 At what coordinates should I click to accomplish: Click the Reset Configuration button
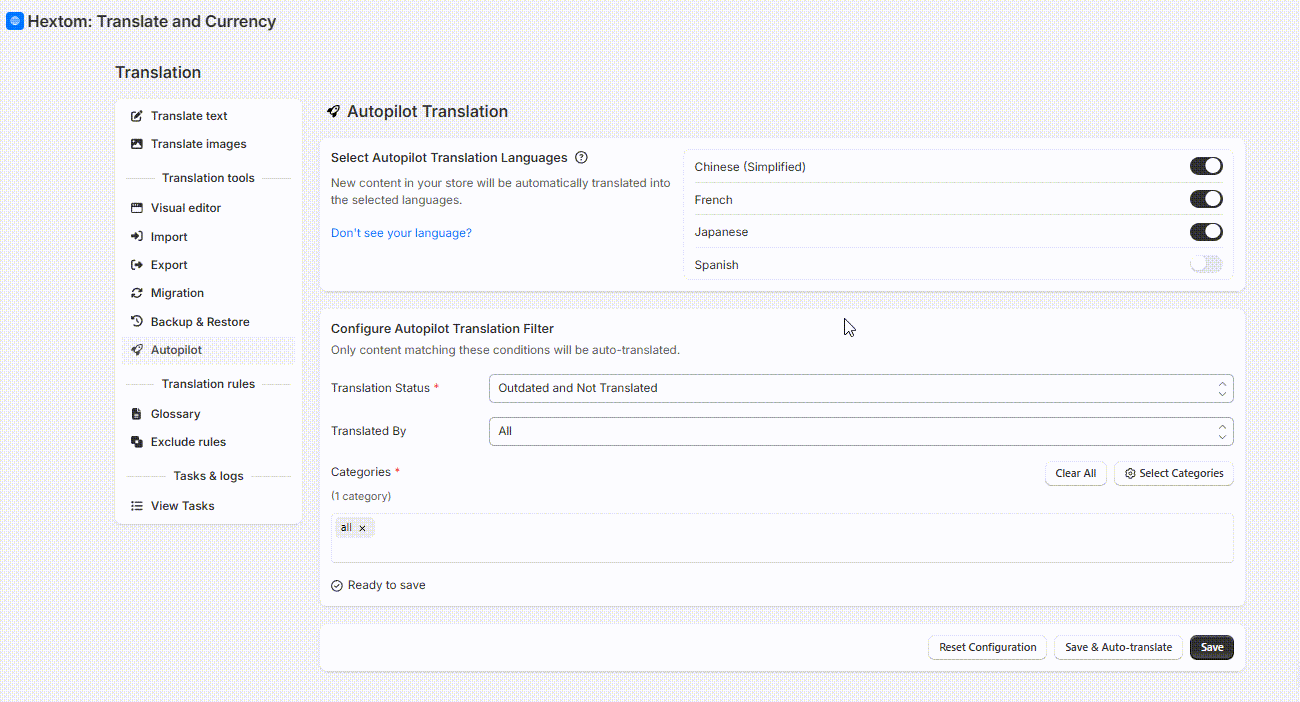click(988, 648)
